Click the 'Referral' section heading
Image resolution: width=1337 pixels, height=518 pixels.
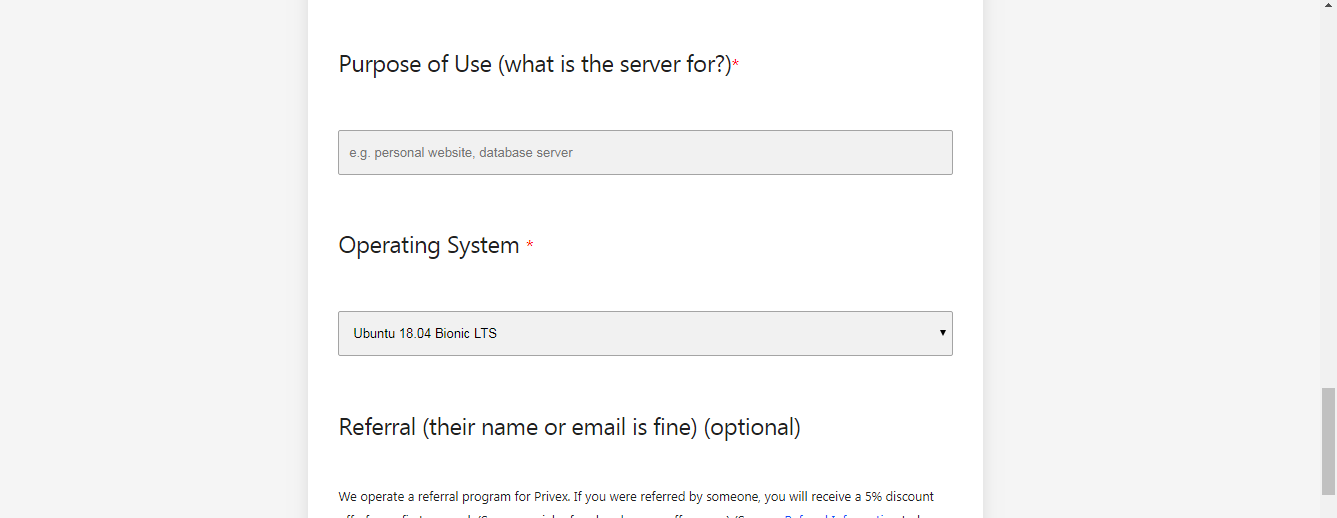point(377,428)
